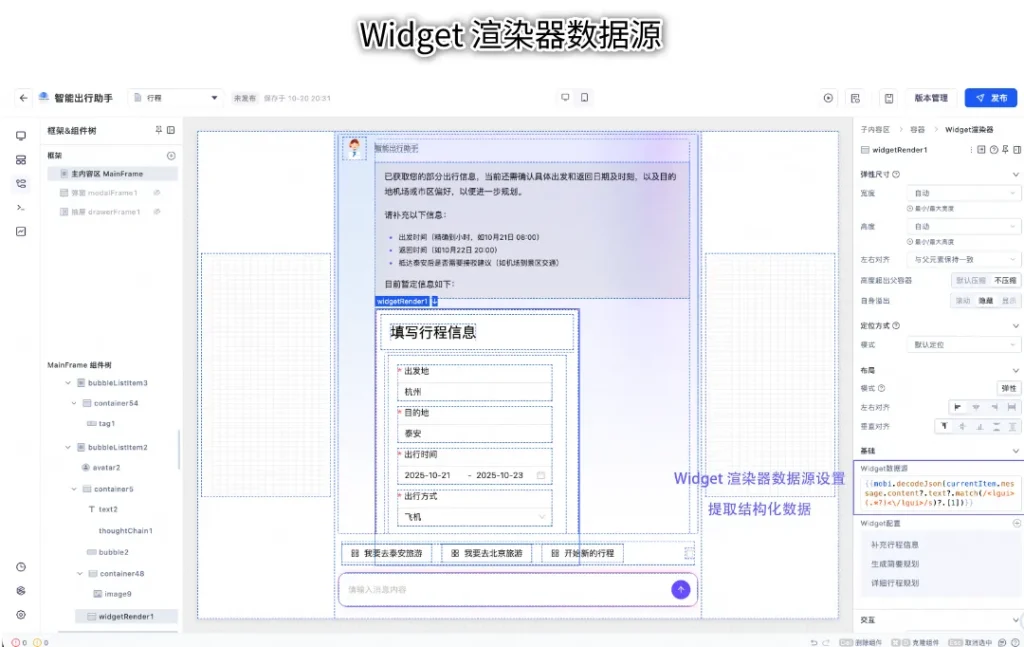Add a Widget配置 item with the plus icon
The width and height of the screenshot is (1024, 647).
pyautogui.click(x=1016, y=523)
